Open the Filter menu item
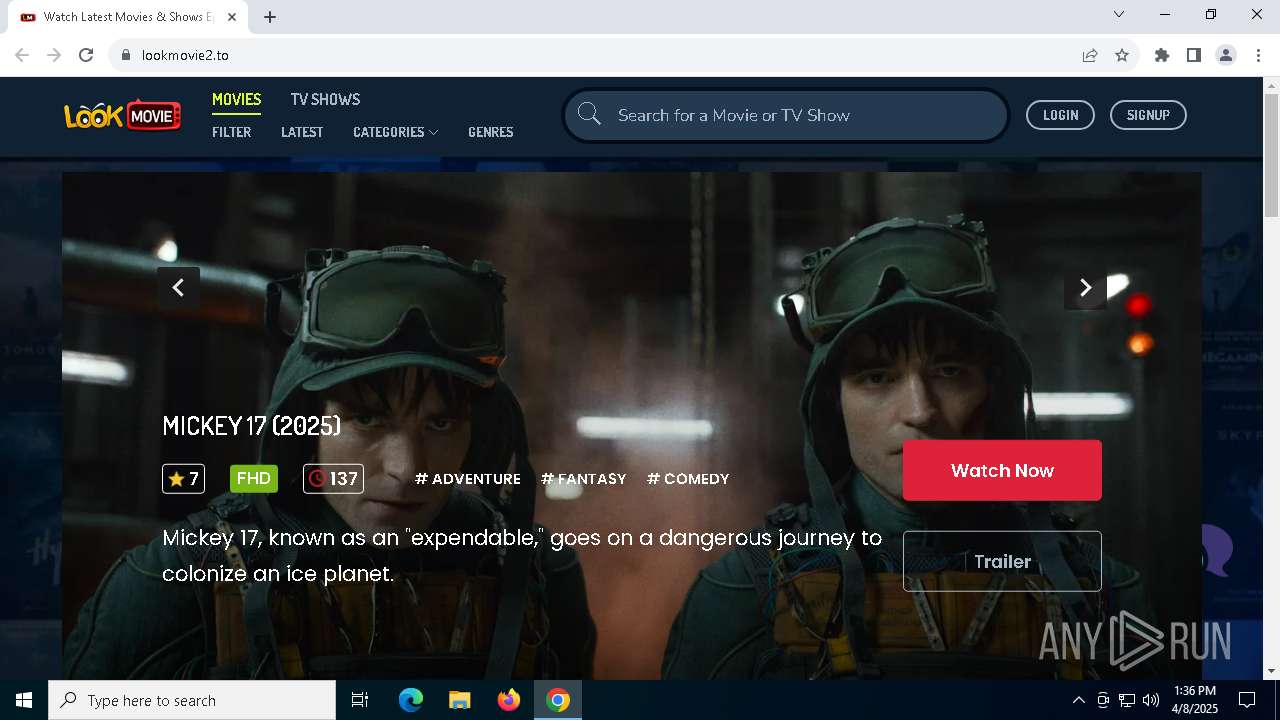This screenshot has width=1280, height=720. tap(231, 132)
